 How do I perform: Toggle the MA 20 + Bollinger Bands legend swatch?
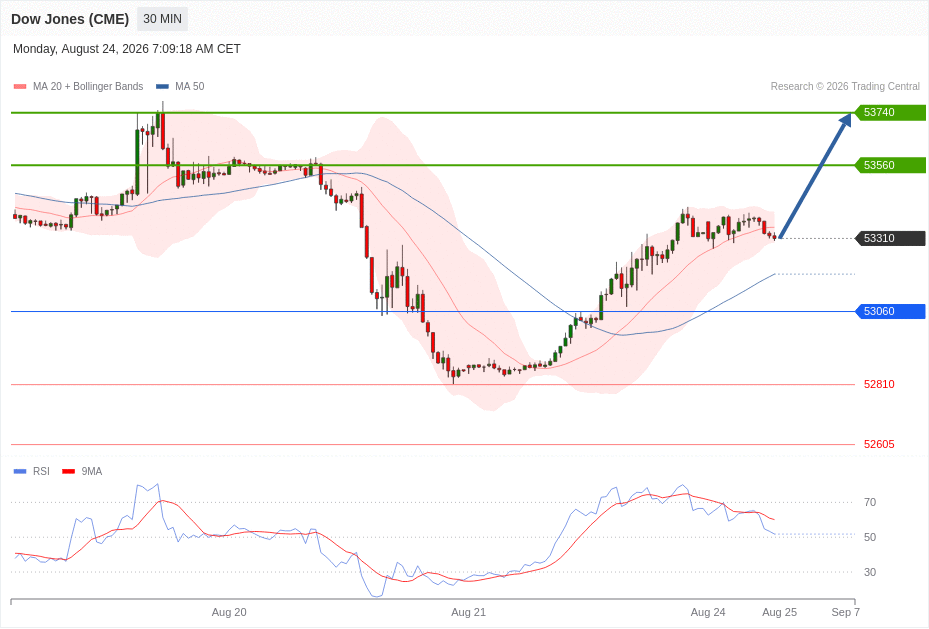[x=20, y=86]
